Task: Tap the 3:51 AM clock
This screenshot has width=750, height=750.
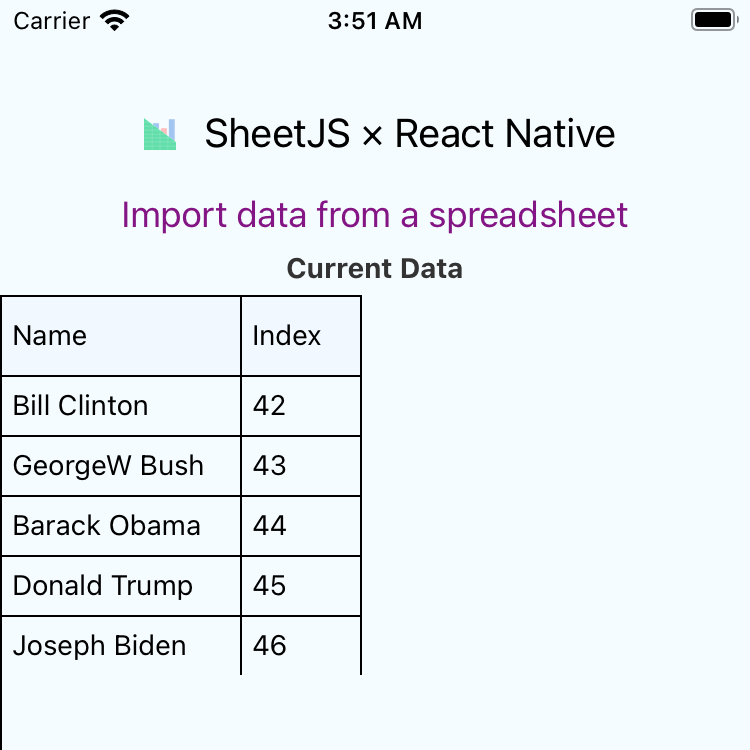Action: (x=375, y=20)
